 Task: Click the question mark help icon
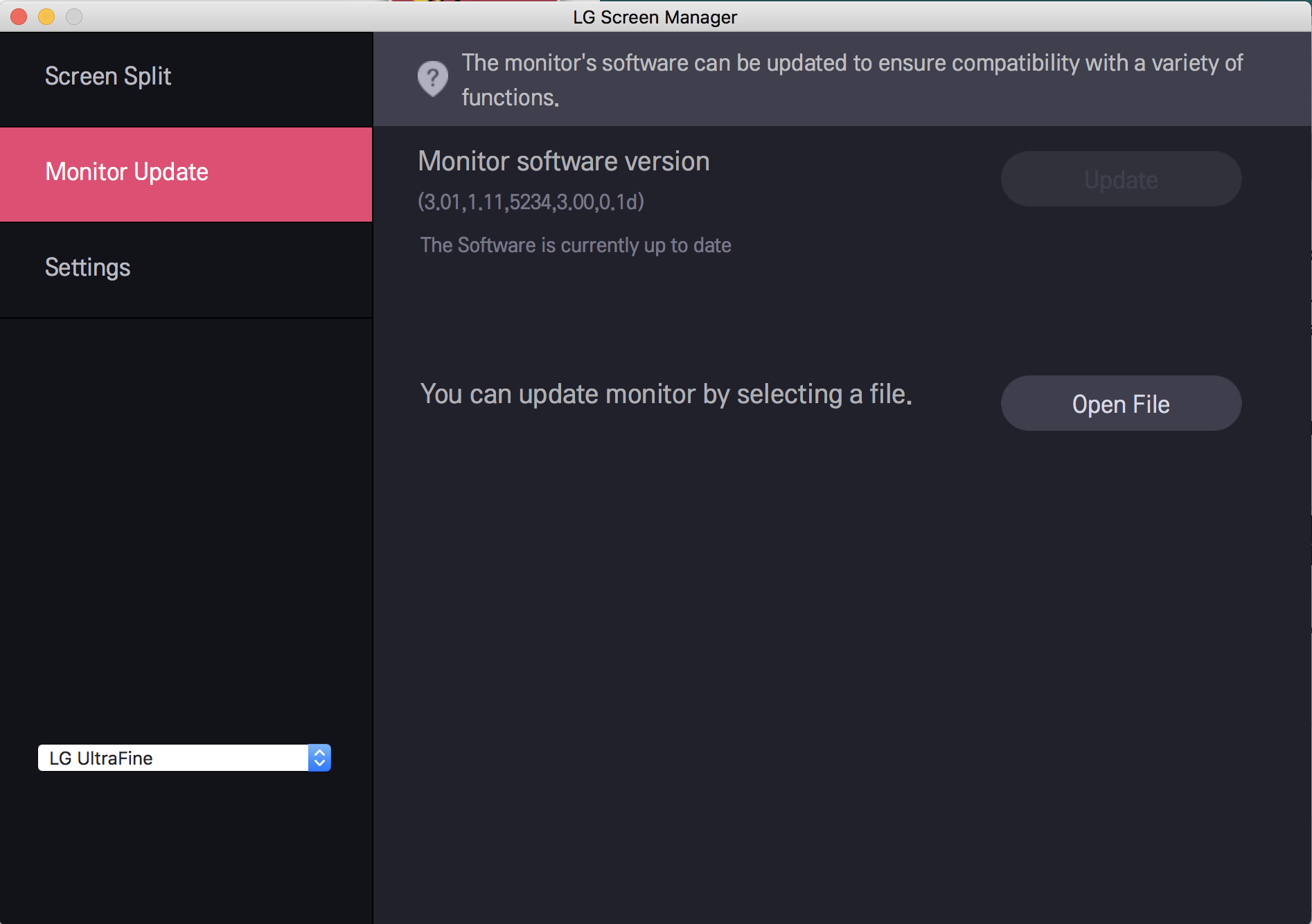[433, 79]
